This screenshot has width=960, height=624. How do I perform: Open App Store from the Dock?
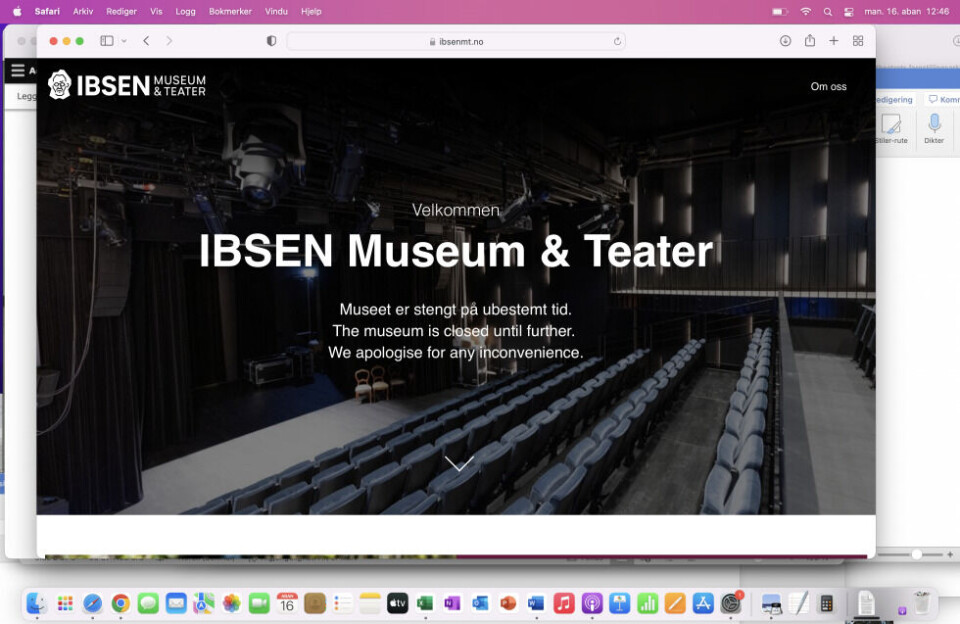703,603
